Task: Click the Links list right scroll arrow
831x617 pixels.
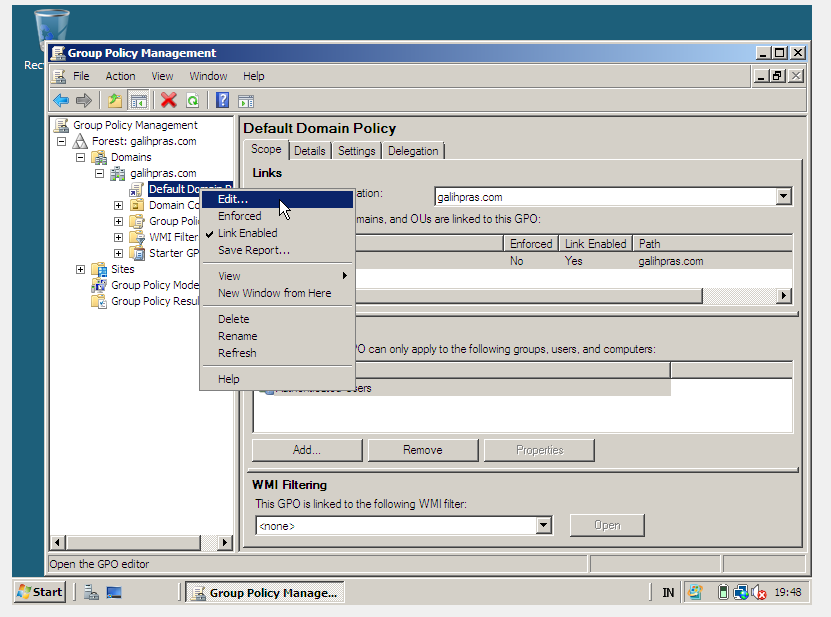Action: (x=784, y=296)
